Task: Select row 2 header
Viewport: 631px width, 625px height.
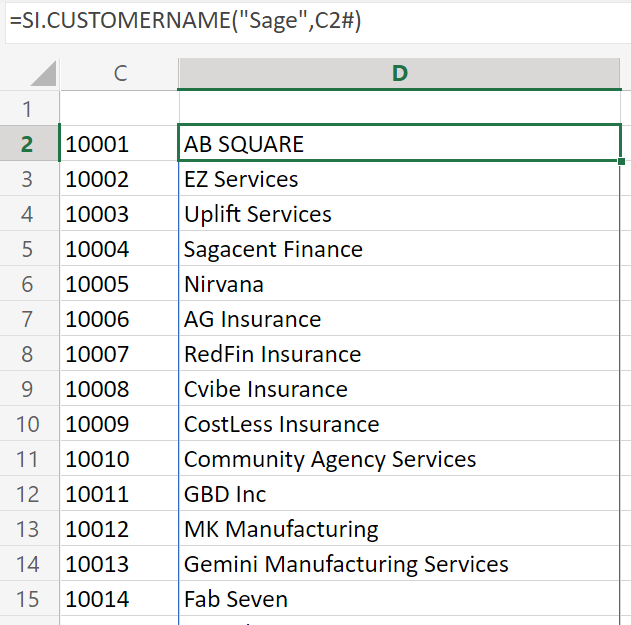Action: (x=29, y=144)
